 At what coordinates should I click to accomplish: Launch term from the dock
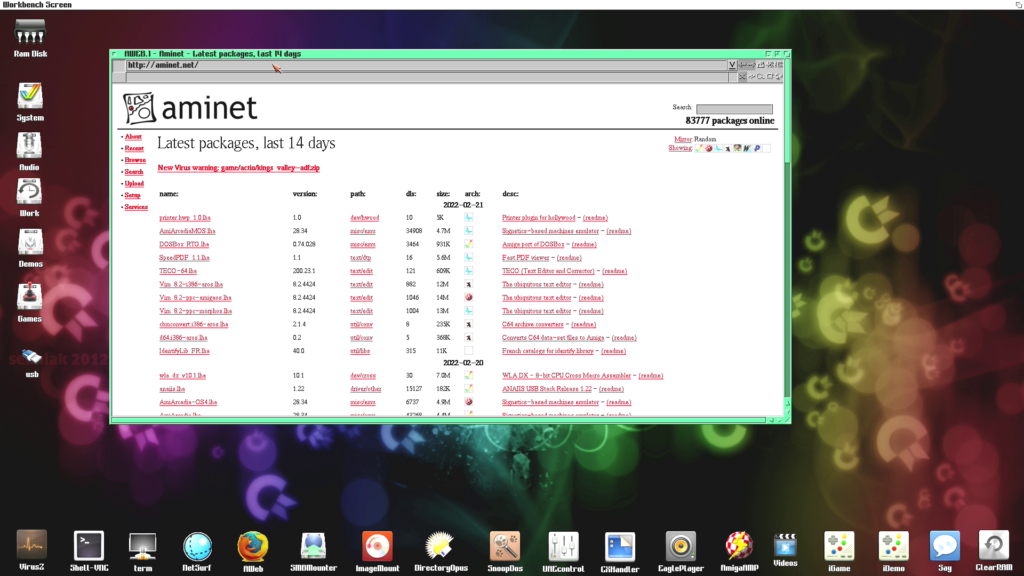pyautogui.click(x=142, y=552)
